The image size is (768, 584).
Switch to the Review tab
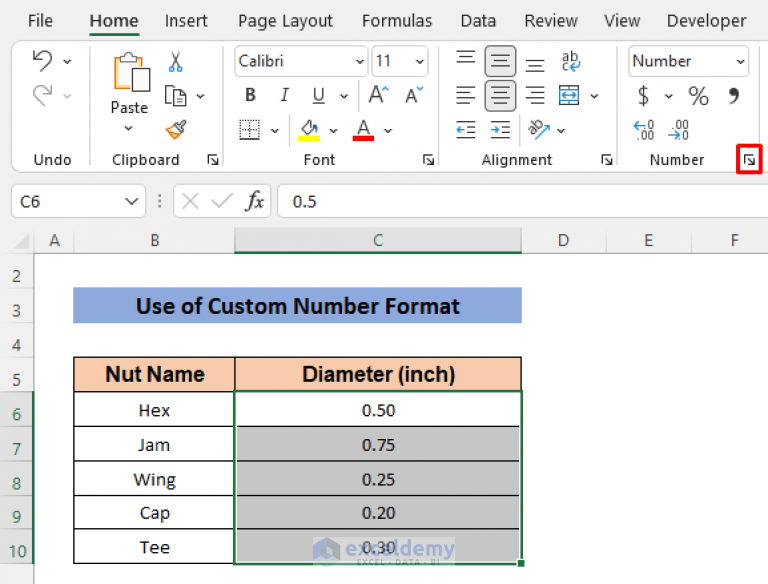551,21
